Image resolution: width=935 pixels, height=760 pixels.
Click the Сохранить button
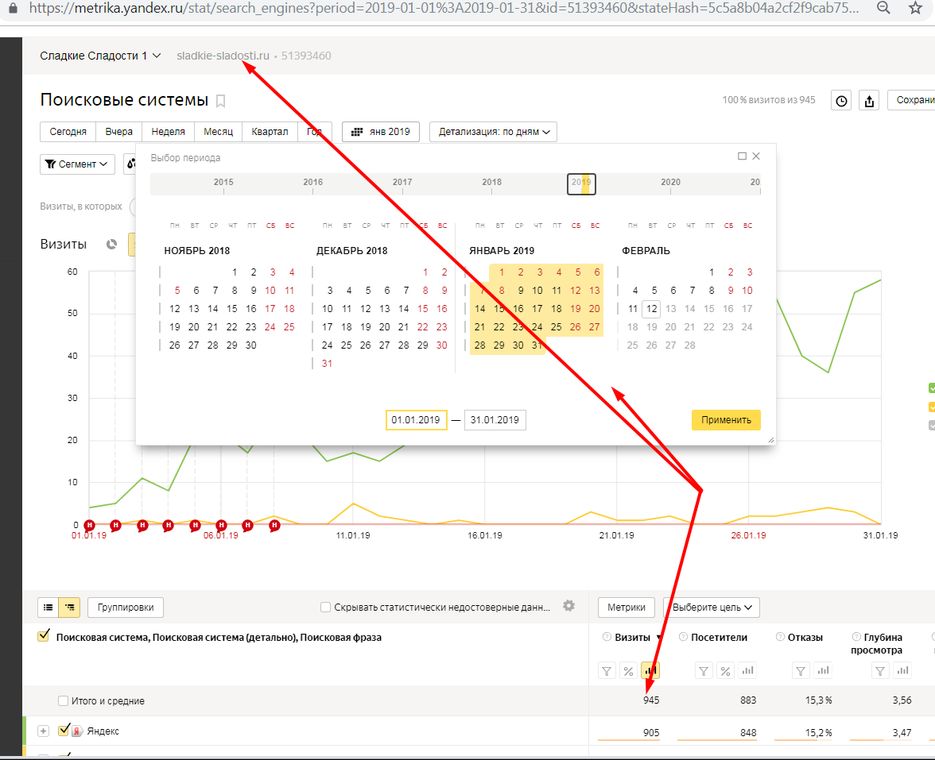pyautogui.click(x=911, y=100)
